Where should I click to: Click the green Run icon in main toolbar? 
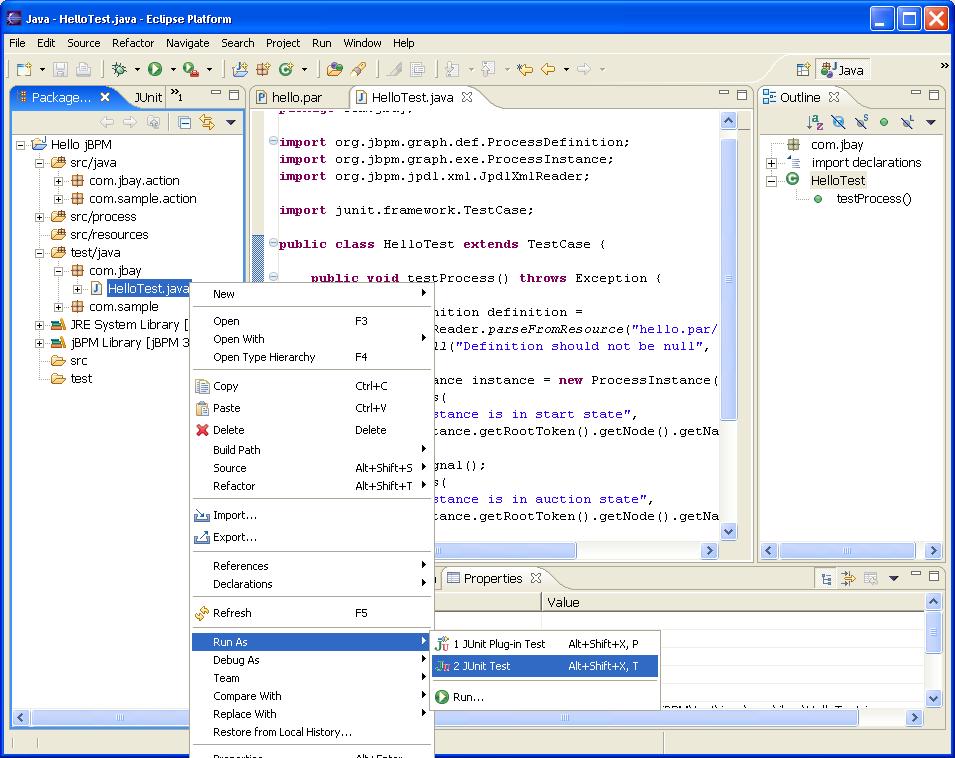click(x=155, y=69)
